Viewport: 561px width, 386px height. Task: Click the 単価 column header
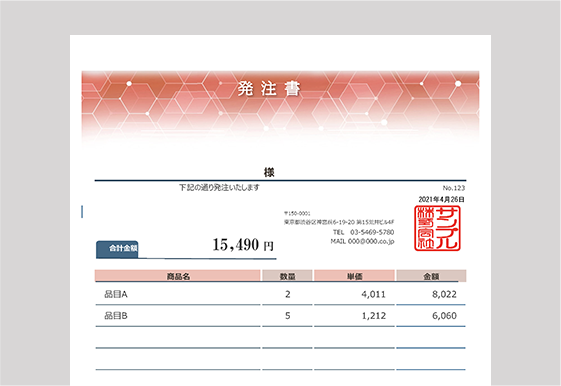354,276
